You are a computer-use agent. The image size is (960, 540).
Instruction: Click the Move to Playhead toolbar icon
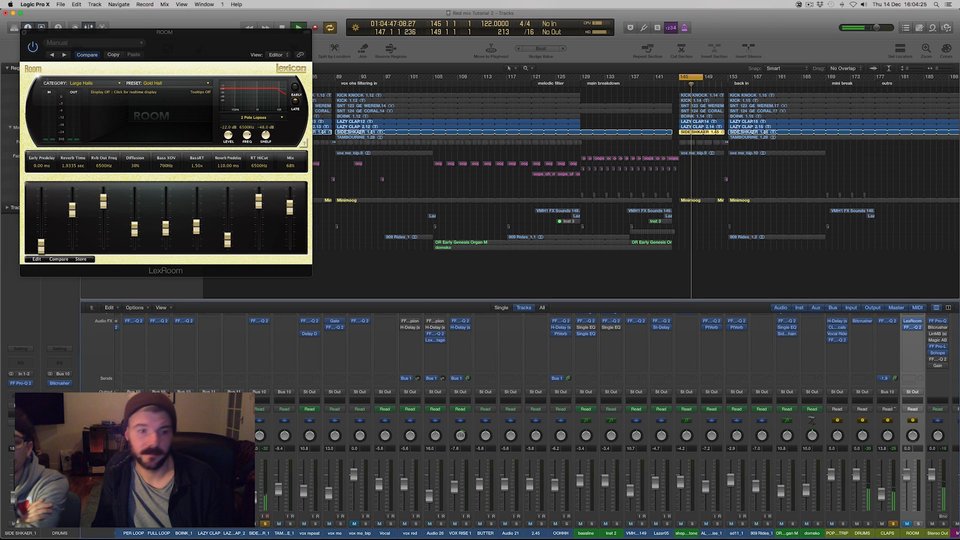tap(491, 48)
